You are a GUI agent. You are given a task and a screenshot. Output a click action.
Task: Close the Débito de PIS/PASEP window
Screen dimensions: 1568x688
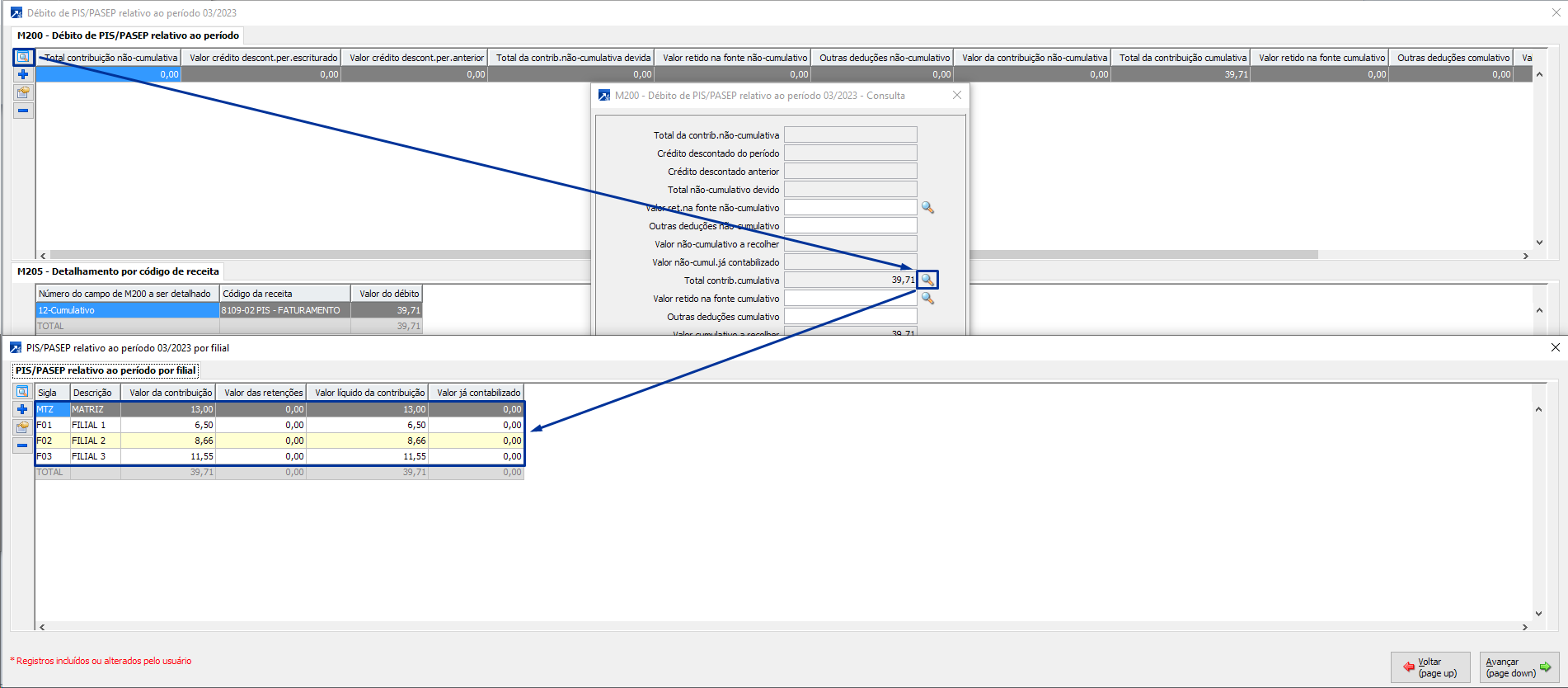[x=1556, y=12]
